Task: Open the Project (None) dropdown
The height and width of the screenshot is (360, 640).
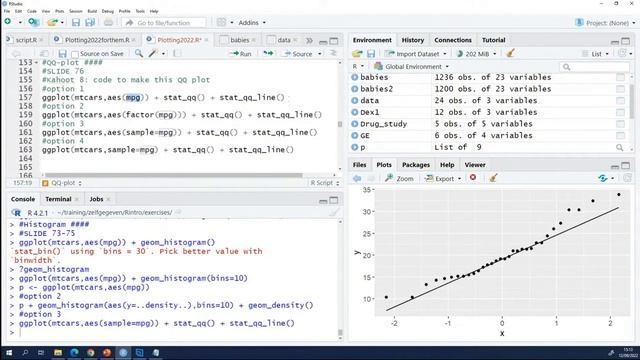Action: tap(605, 23)
